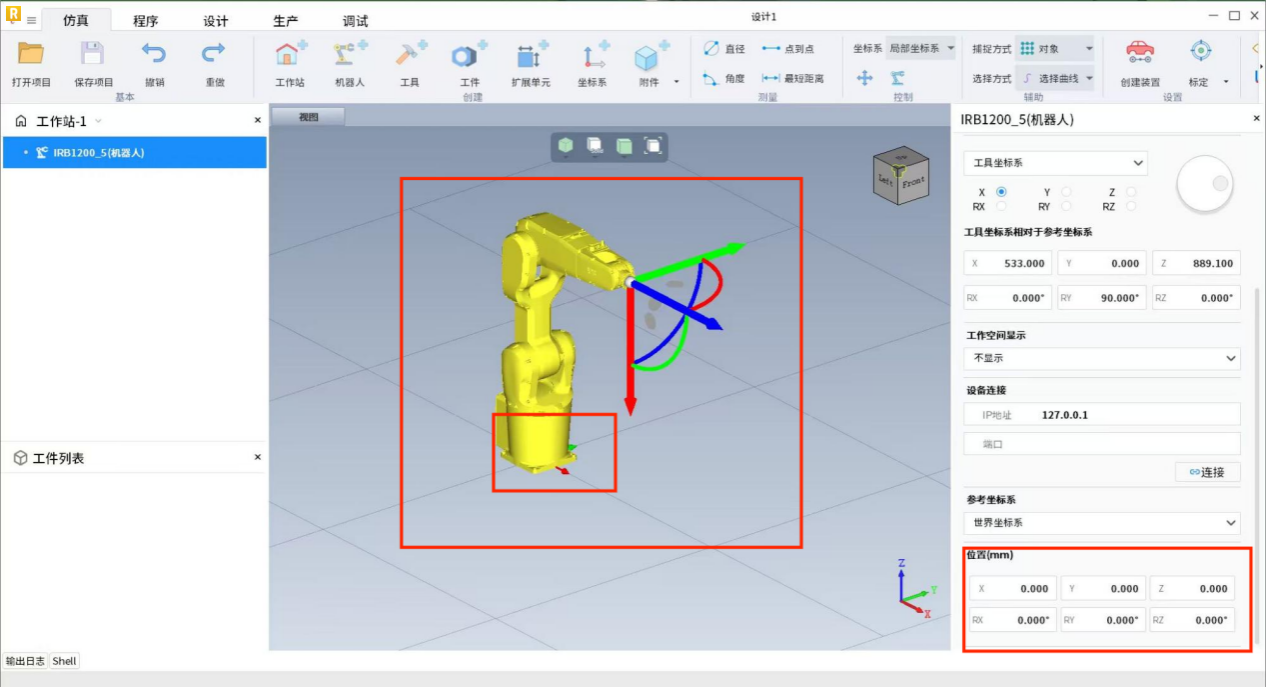Click the 端口 port input field
This screenshot has width=1266, height=687.
(x=1101, y=444)
